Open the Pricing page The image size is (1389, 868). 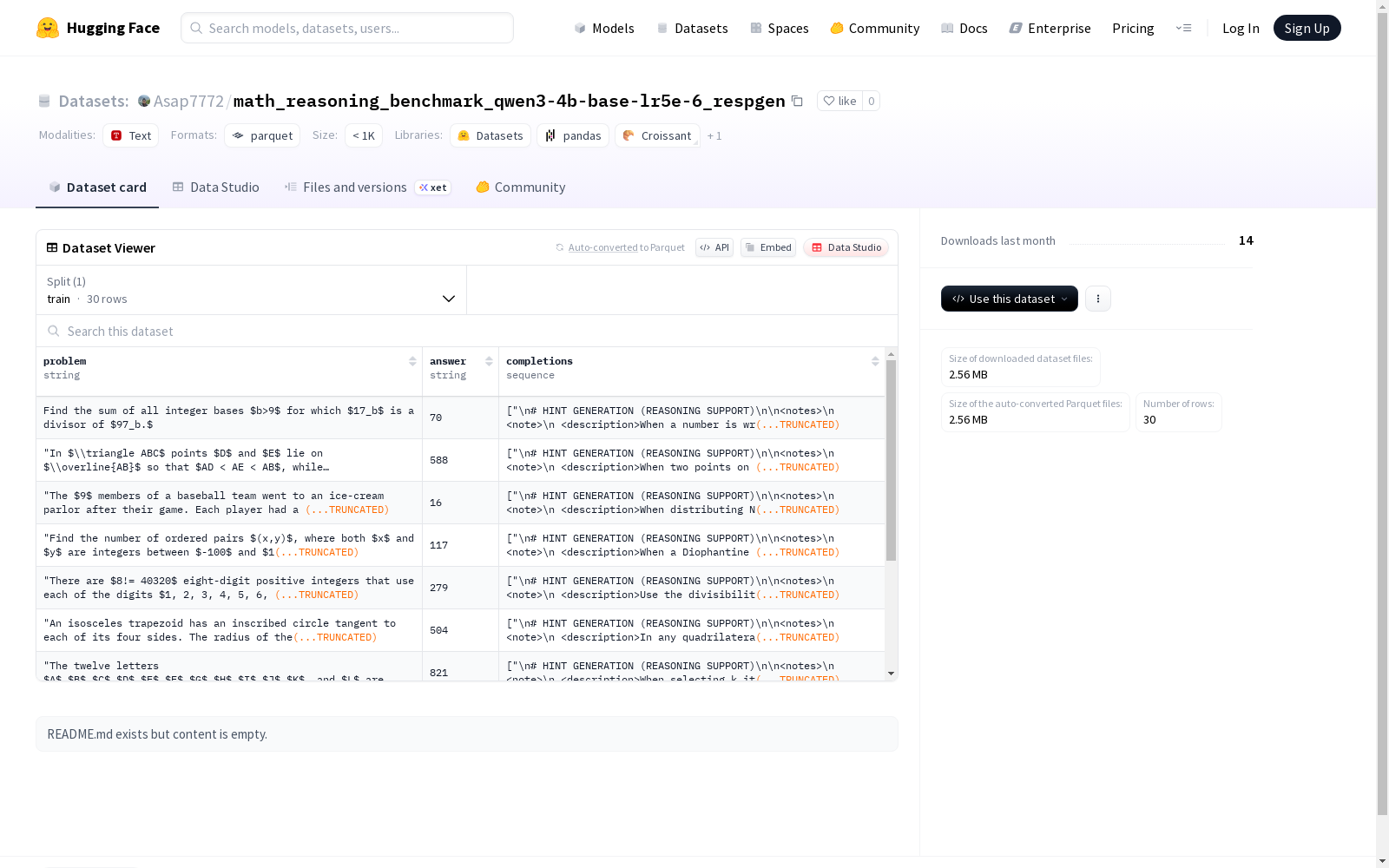point(1133,28)
